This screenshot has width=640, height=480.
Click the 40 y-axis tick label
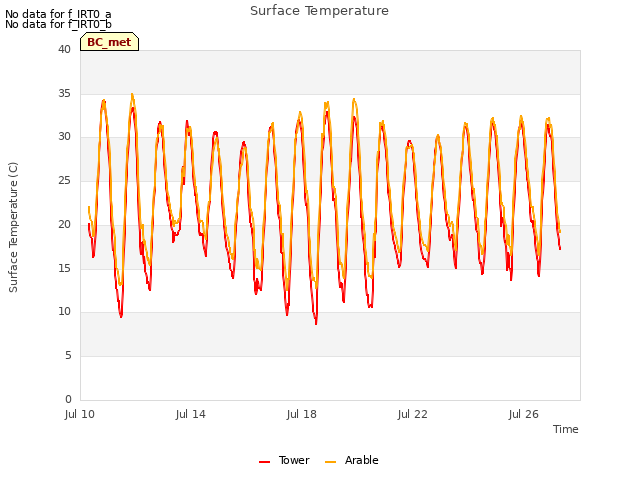64,49
